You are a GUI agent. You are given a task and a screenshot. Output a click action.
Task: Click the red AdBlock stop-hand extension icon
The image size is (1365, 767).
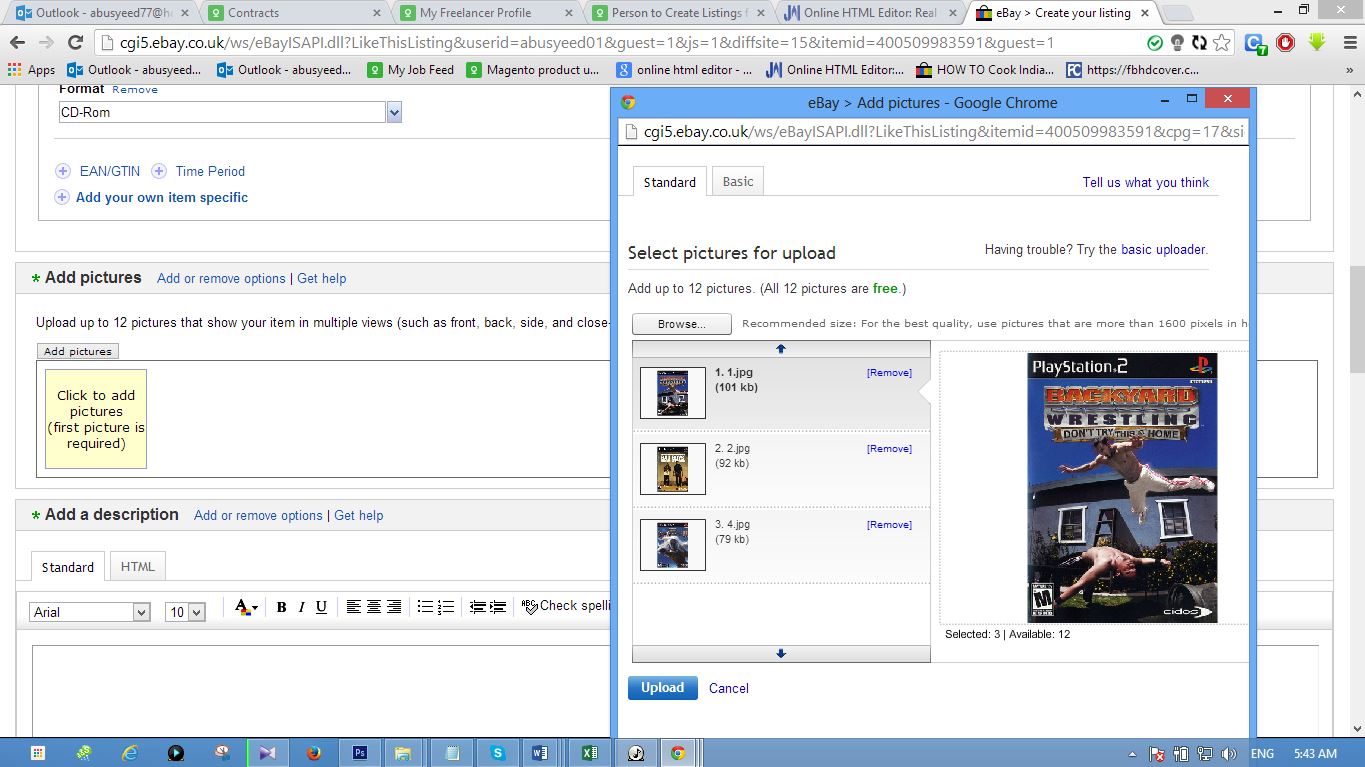click(x=1286, y=42)
